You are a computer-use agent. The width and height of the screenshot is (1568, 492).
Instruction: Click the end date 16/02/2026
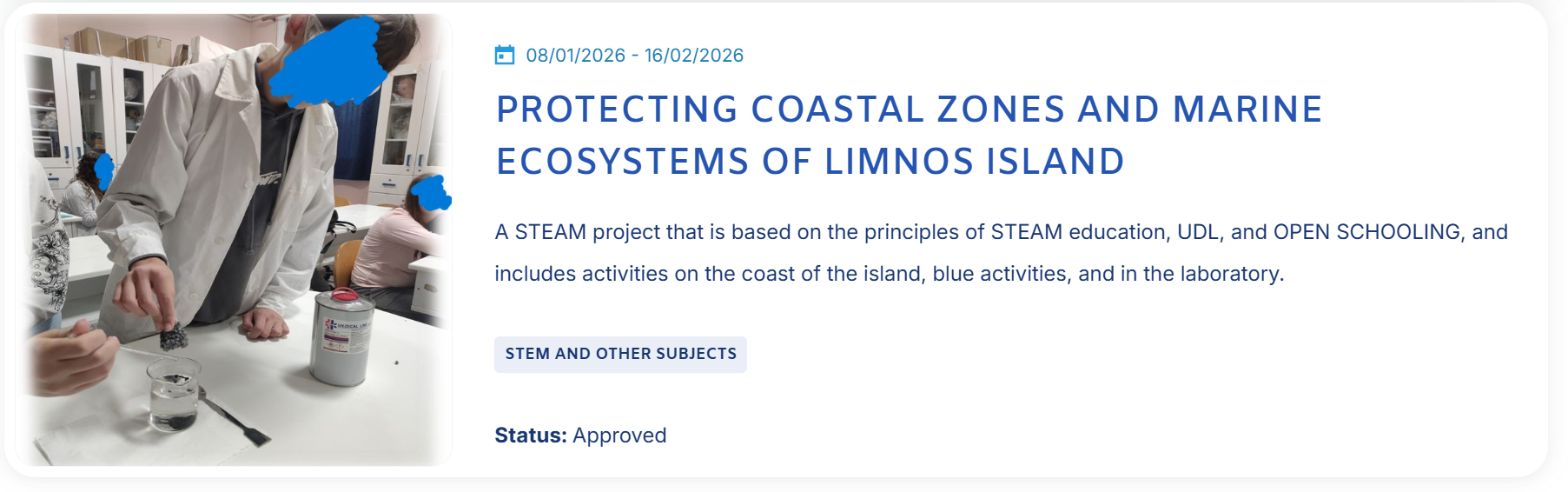[x=693, y=56]
